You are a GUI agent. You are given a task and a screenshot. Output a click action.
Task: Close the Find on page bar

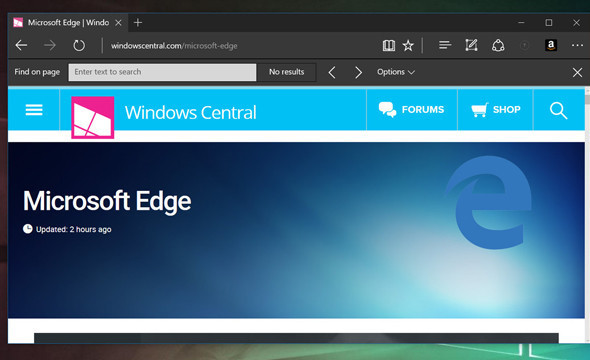point(577,72)
